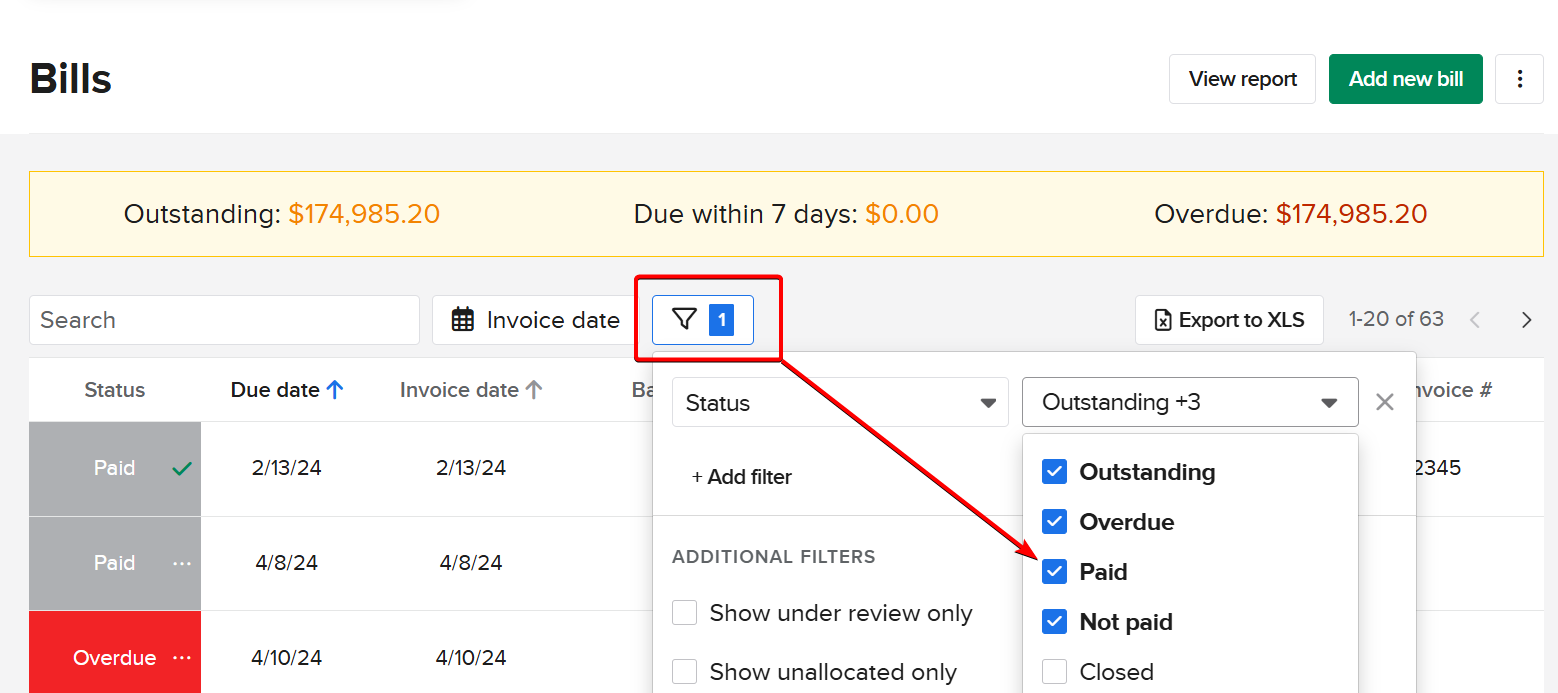Screen dimensions: 1558x693
Task: Expand the Status filter type dropdown
Action: (840, 403)
